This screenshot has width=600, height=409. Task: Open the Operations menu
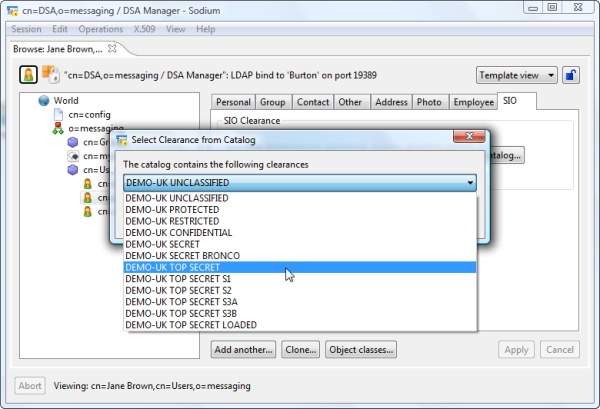(100, 29)
